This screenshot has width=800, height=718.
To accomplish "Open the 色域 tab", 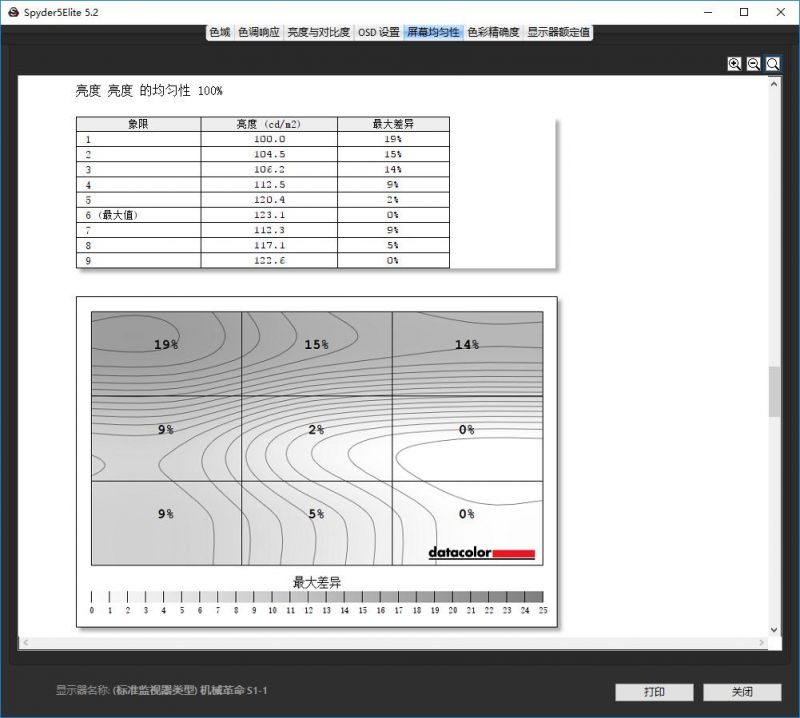I will pyautogui.click(x=220, y=32).
